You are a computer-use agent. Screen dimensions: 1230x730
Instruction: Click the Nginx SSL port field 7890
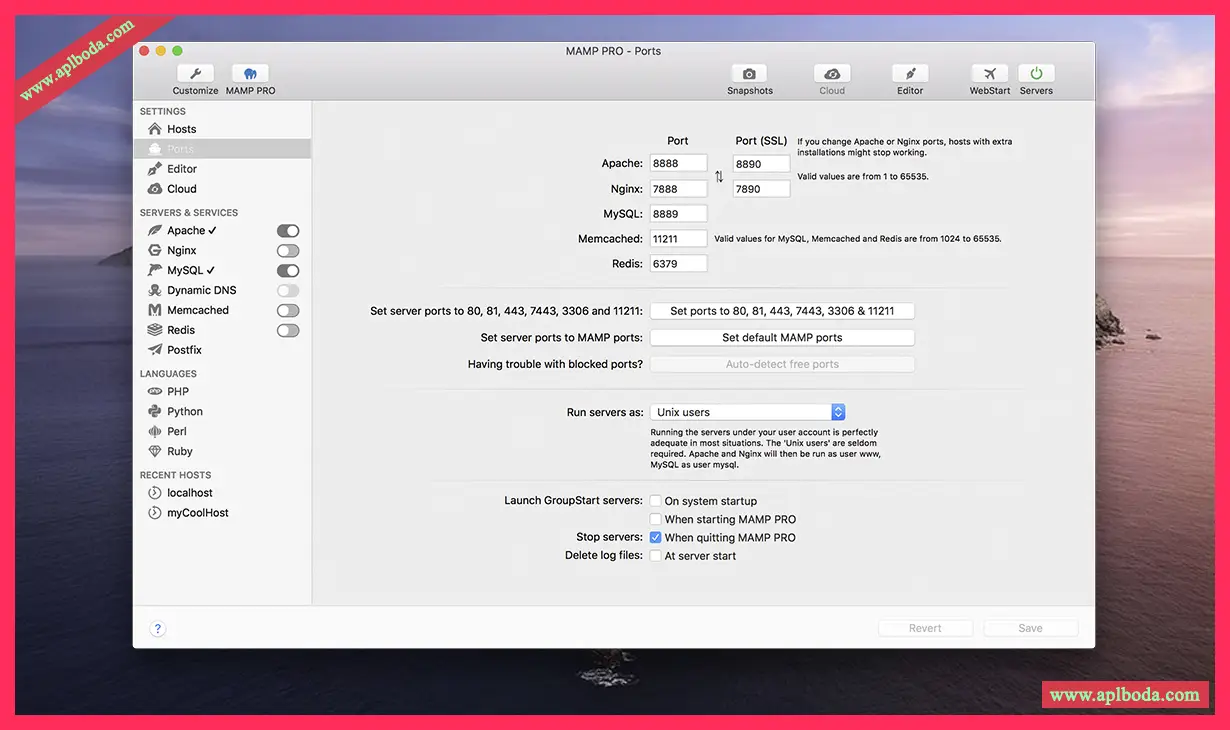click(761, 189)
